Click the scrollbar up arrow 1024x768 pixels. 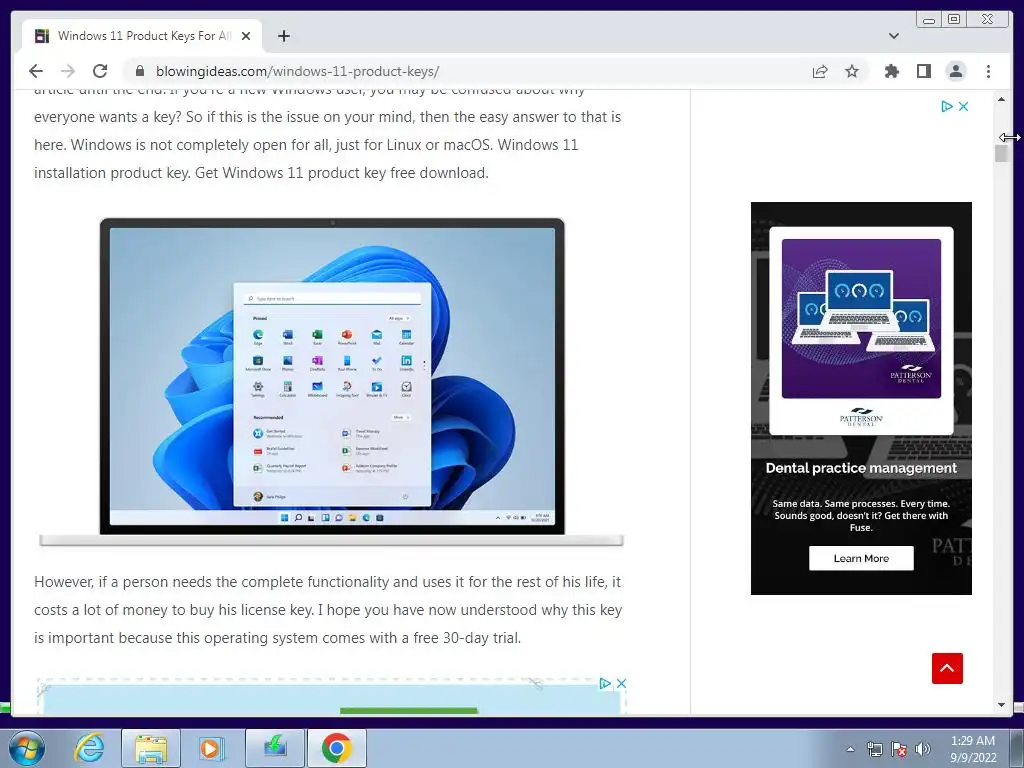pos(1001,99)
